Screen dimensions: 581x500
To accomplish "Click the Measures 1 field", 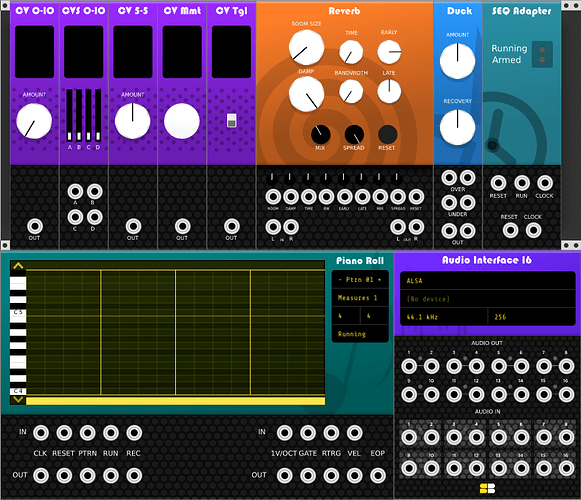I will pyautogui.click(x=360, y=298).
